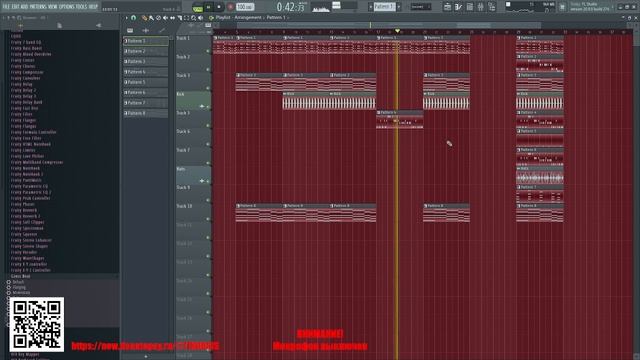Open the Playlist view from top toolbar
640x360 pixels.
[447, 7]
